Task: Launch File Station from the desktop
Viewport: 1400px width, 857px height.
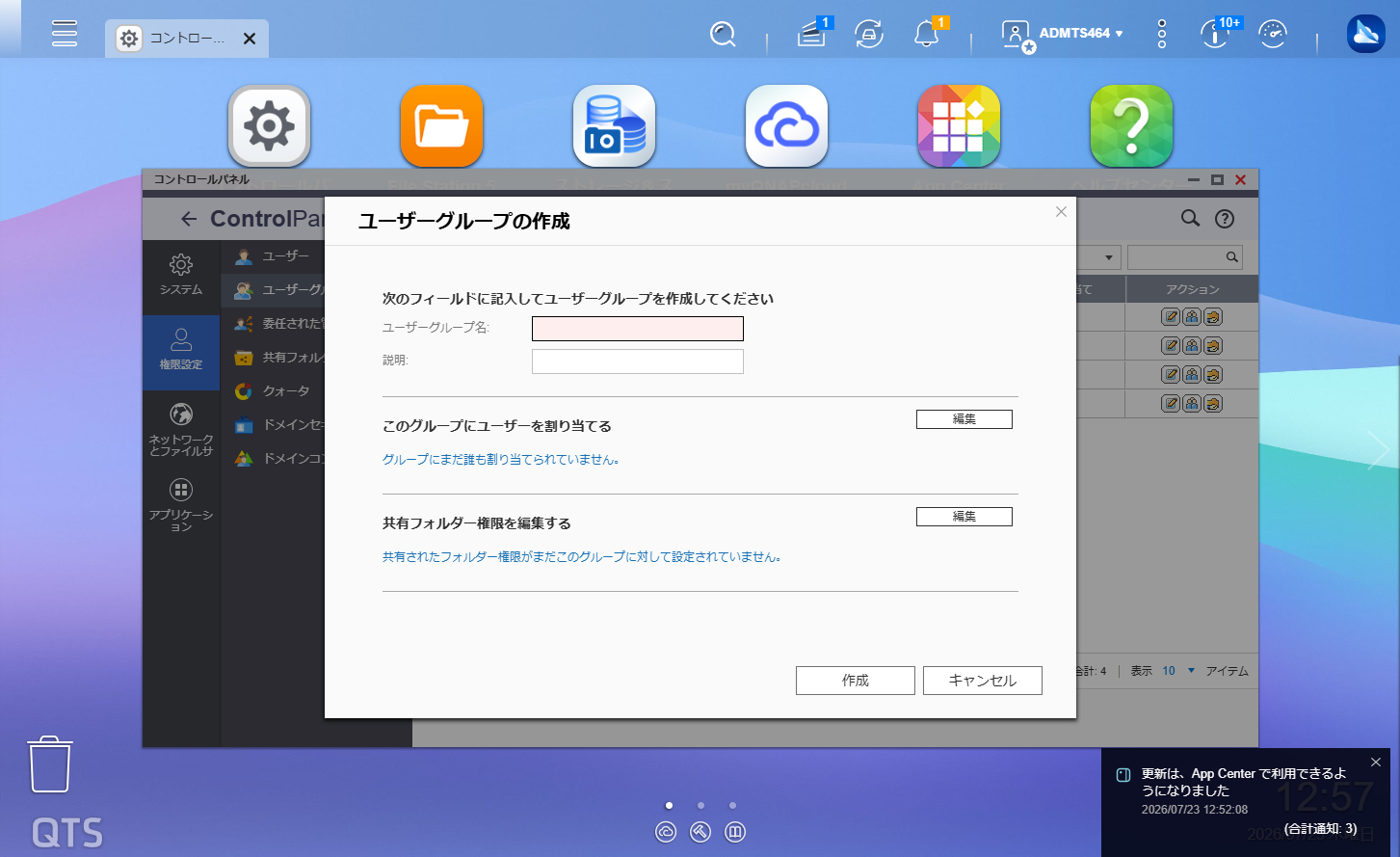Action: click(441, 125)
